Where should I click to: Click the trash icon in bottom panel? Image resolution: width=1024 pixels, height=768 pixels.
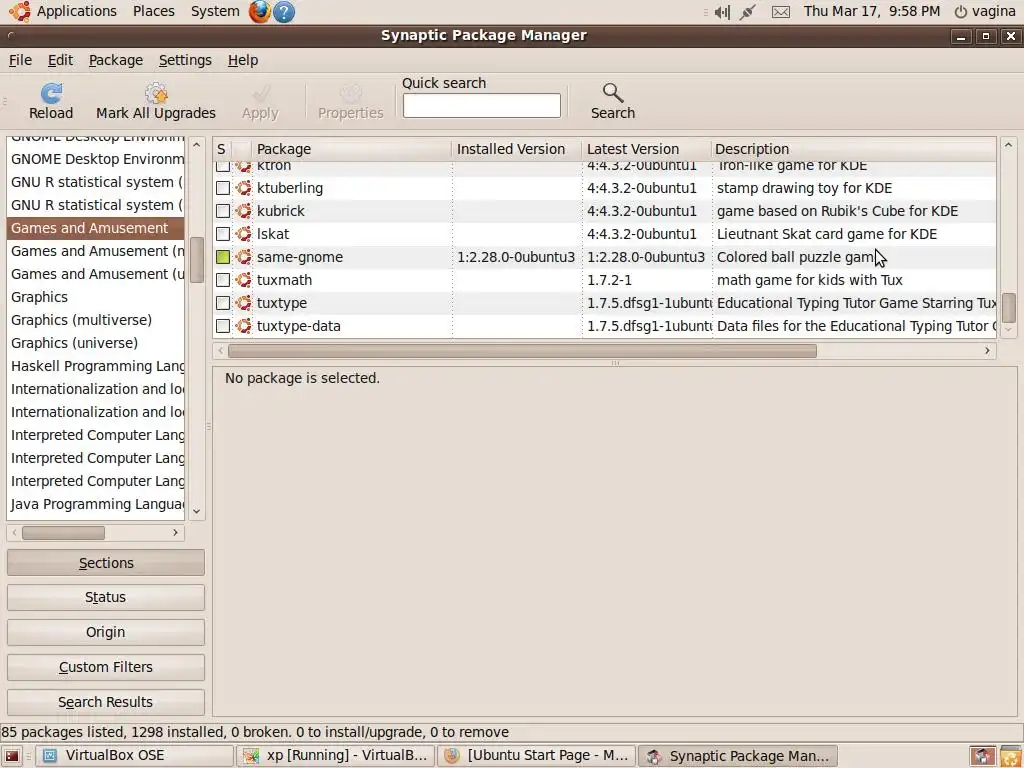1010,756
